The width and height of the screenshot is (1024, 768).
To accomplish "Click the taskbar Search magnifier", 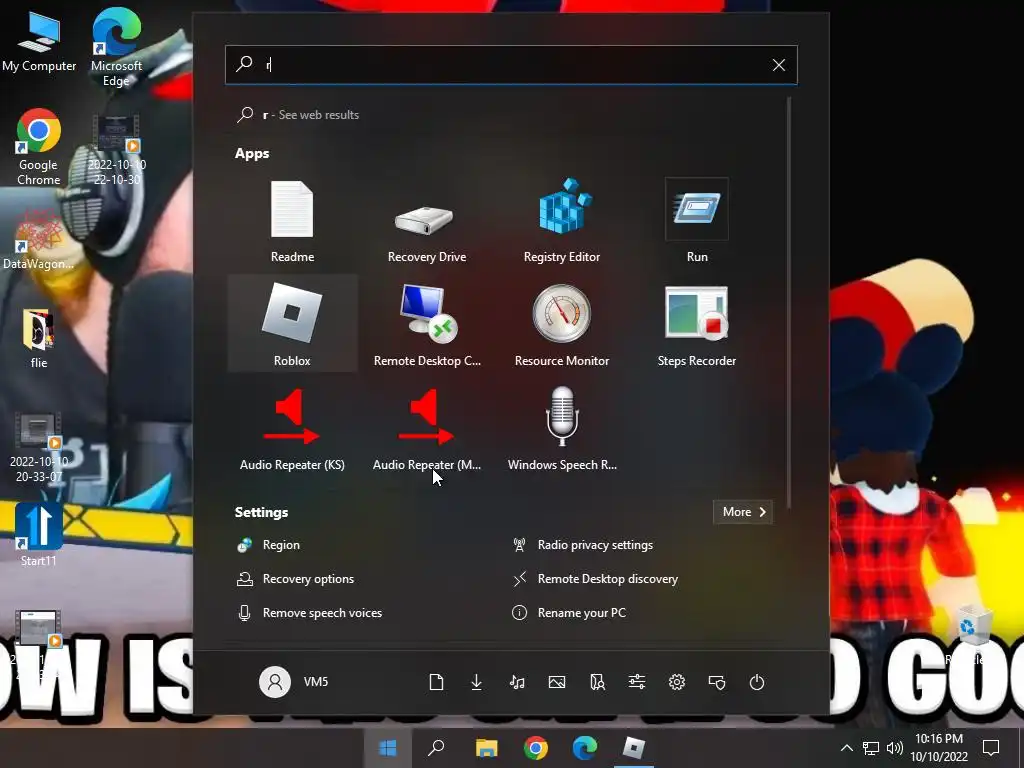I will tap(436, 748).
